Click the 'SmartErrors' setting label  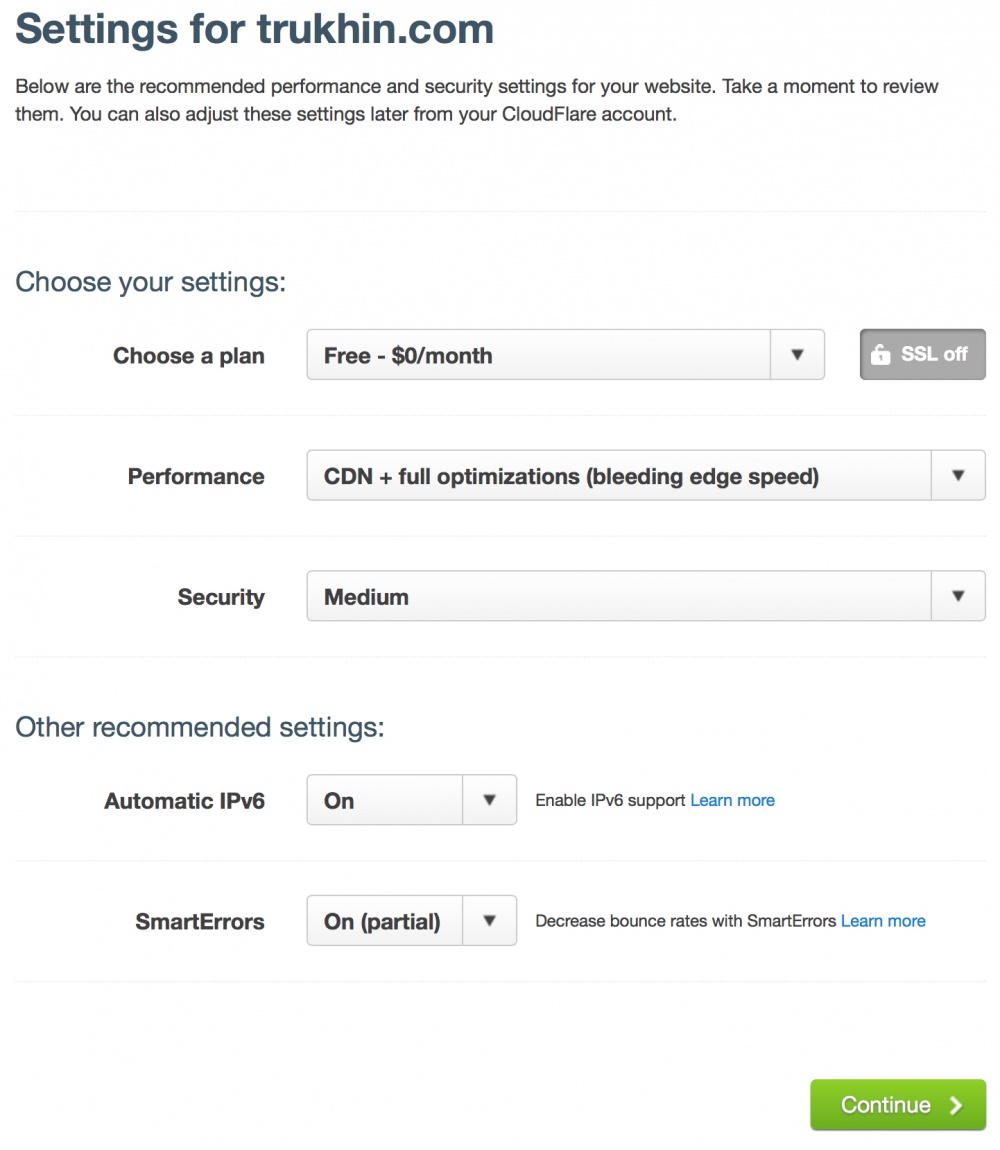(x=200, y=922)
